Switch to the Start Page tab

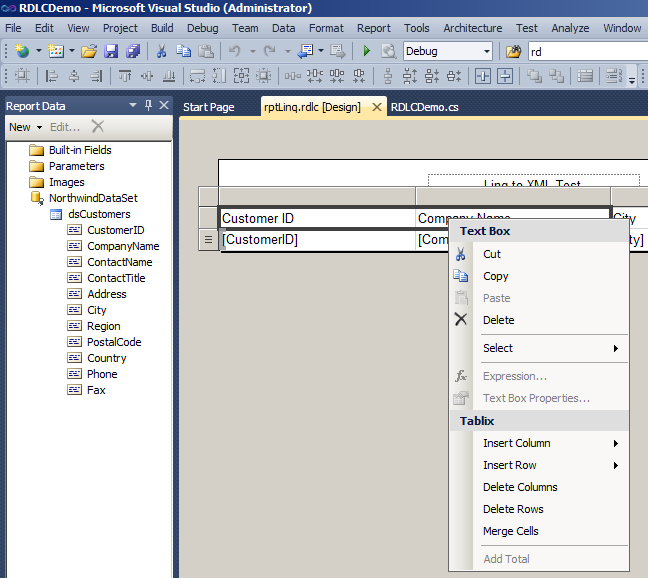(209, 107)
